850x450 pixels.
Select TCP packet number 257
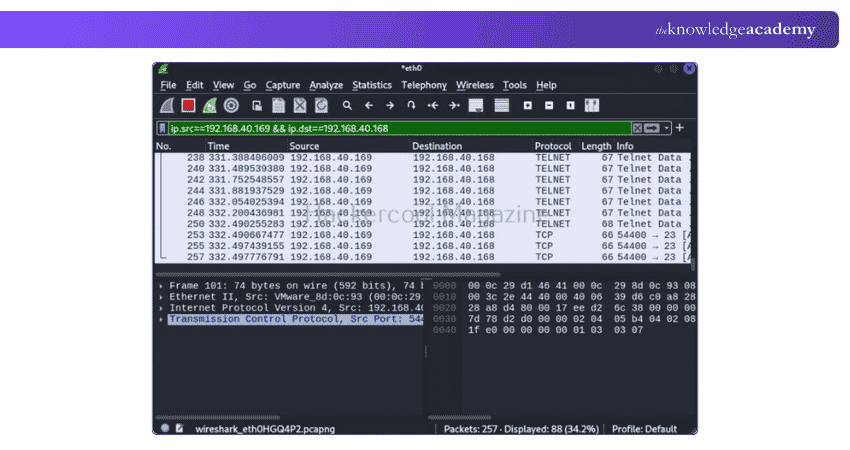click(423, 257)
